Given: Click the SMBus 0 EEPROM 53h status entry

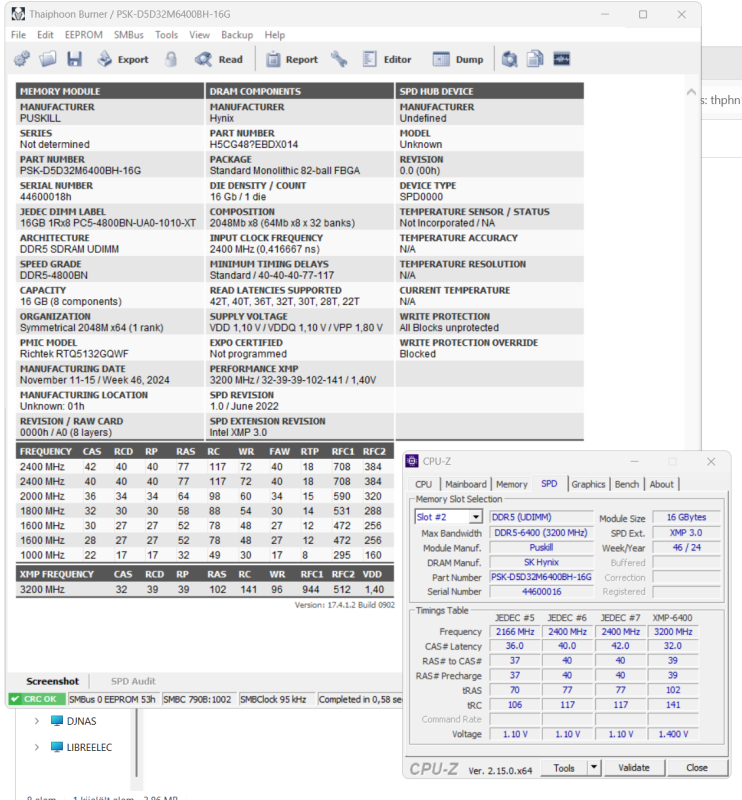Looking at the screenshot, I should [x=112, y=699].
